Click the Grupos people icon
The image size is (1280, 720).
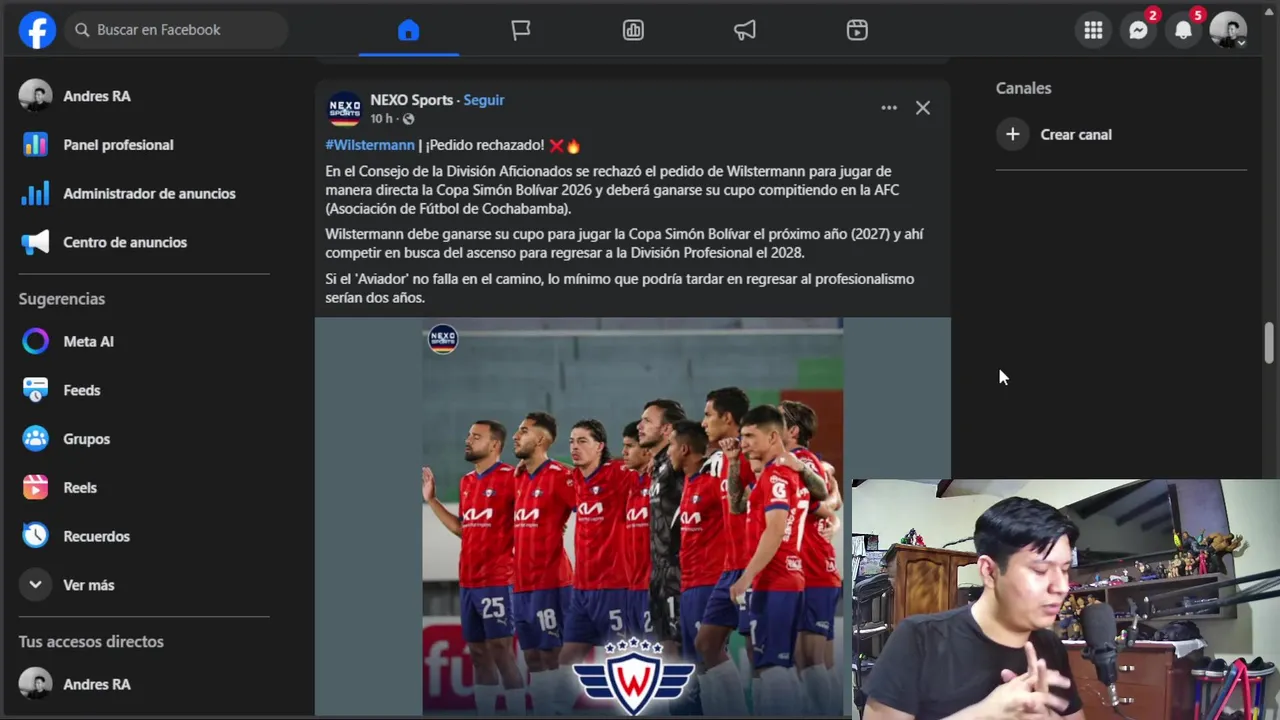pos(35,439)
